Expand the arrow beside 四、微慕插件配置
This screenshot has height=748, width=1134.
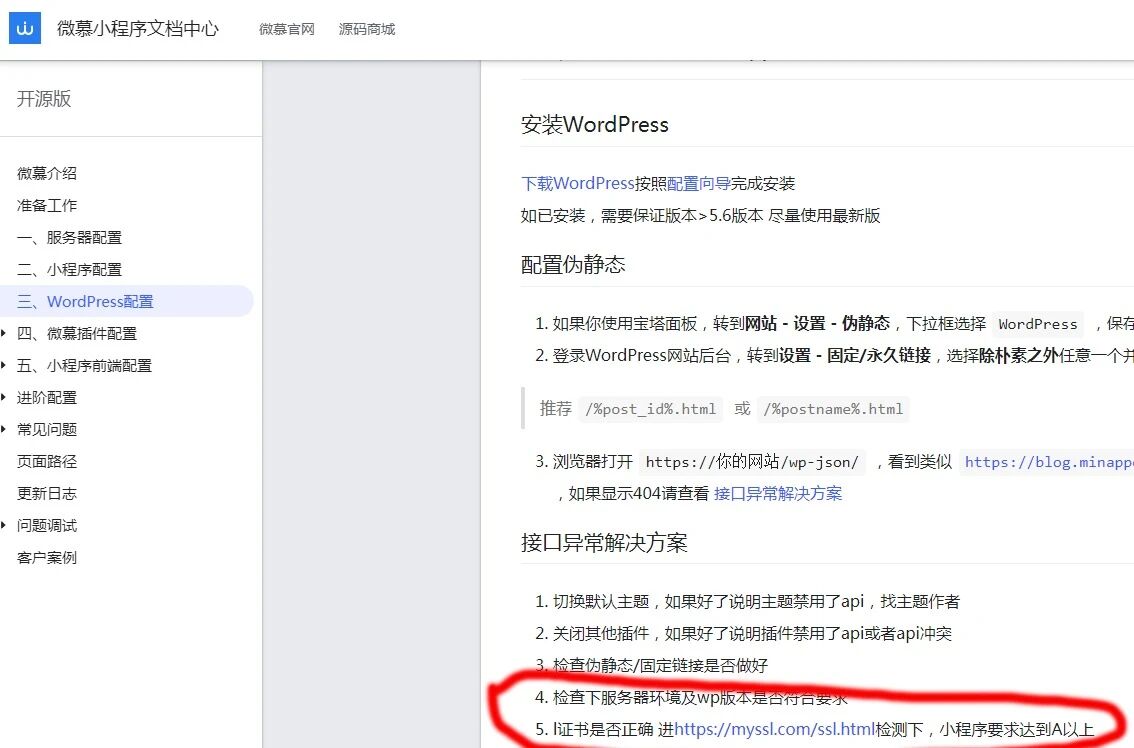pos(4,333)
